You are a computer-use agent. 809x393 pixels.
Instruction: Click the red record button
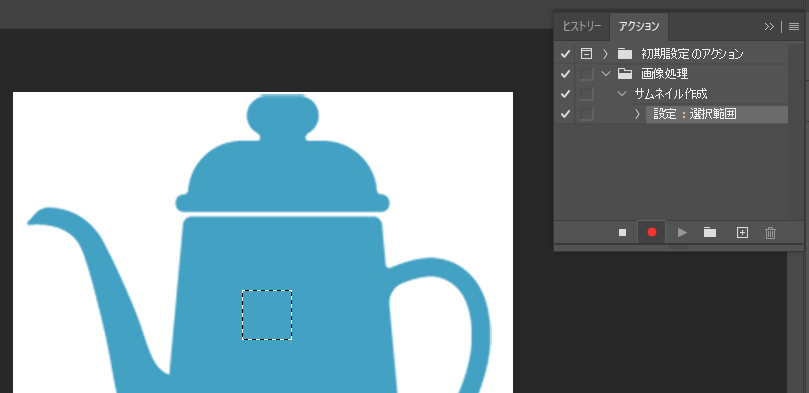point(652,233)
